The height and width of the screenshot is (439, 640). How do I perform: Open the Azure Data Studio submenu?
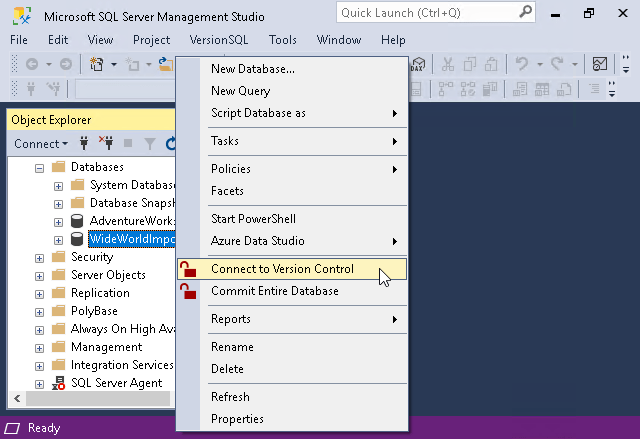[292, 241]
